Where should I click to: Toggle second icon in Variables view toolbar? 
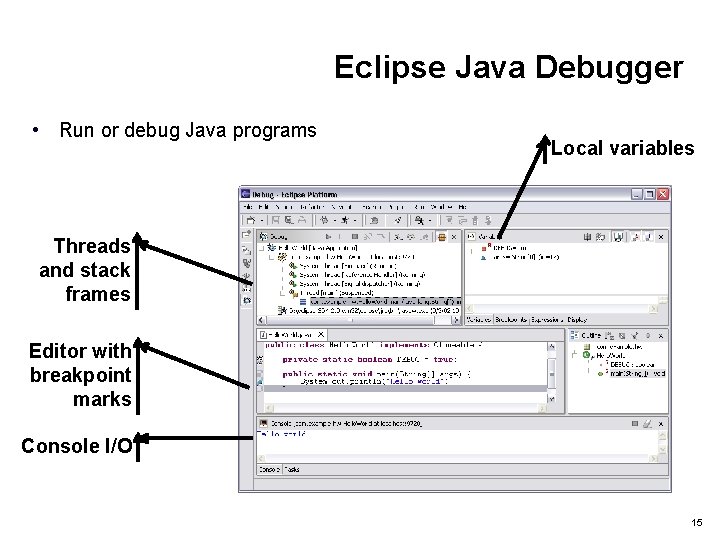(600, 237)
